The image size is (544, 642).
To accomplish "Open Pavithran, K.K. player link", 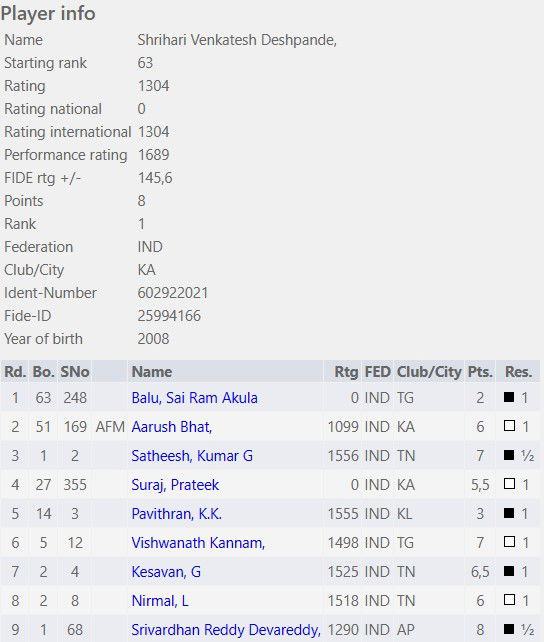I will pos(176,514).
